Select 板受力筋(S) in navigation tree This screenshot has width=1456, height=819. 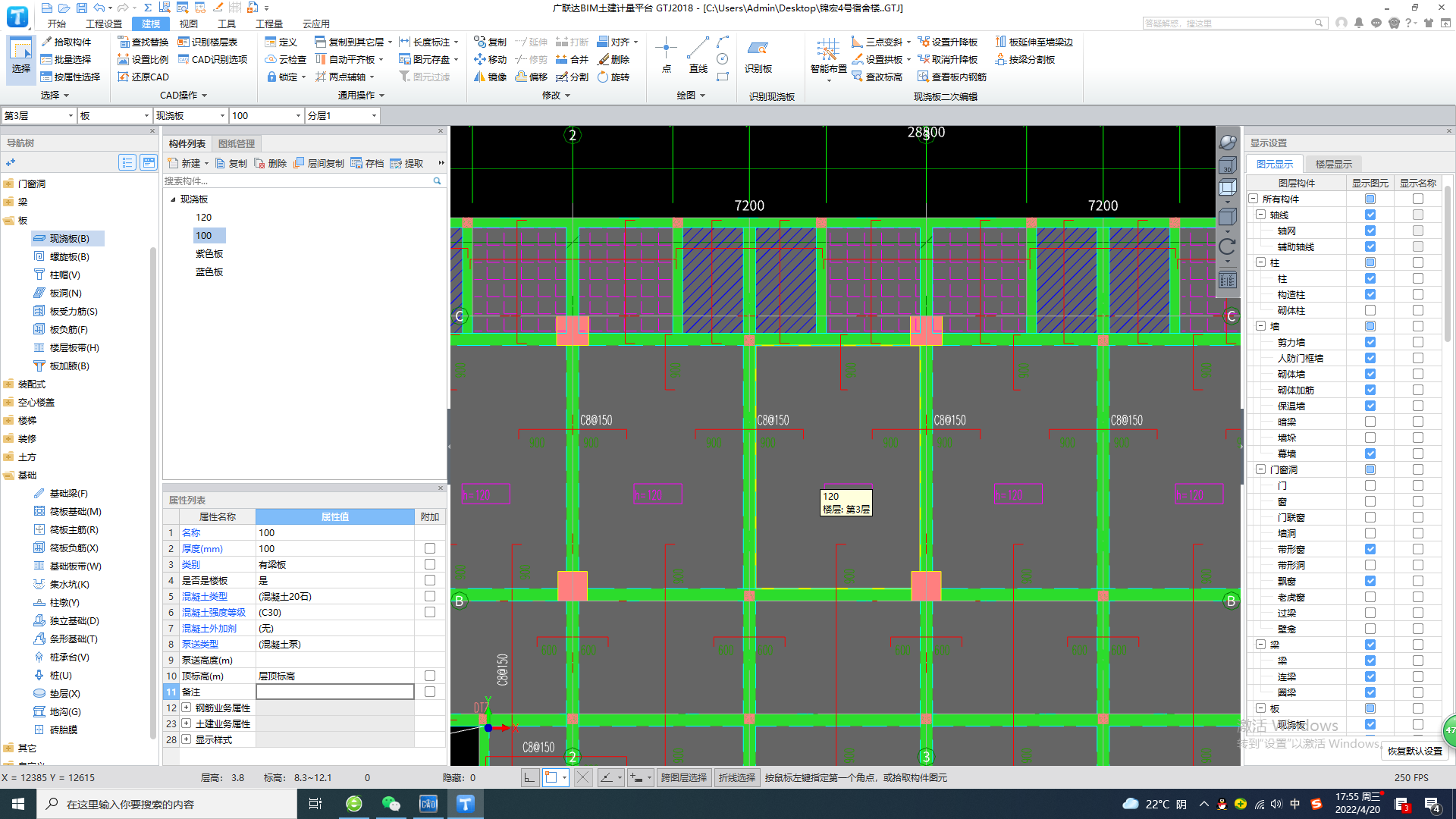coord(66,312)
